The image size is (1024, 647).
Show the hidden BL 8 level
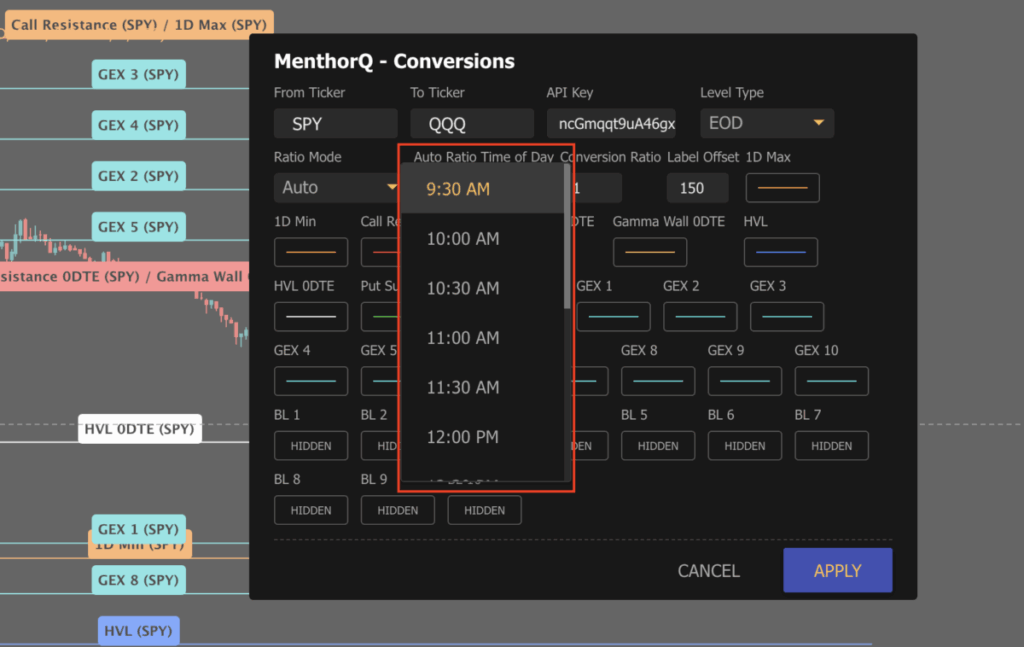310,510
